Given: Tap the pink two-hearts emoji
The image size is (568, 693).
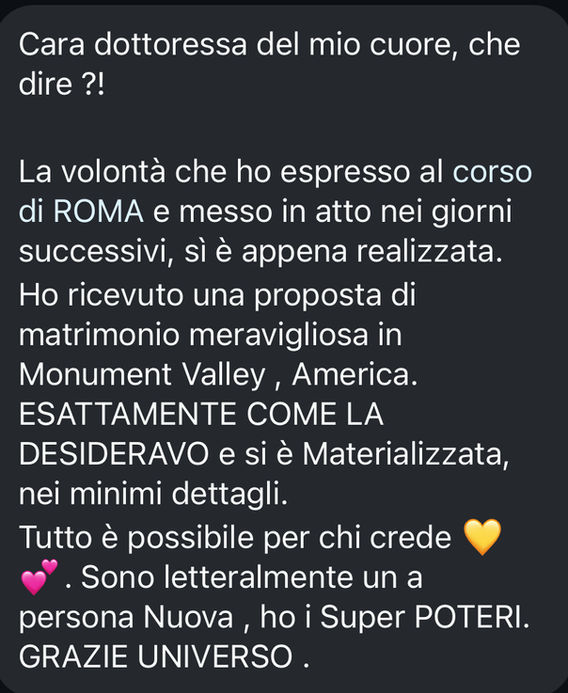Looking at the screenshot, I should click(39, 577).
